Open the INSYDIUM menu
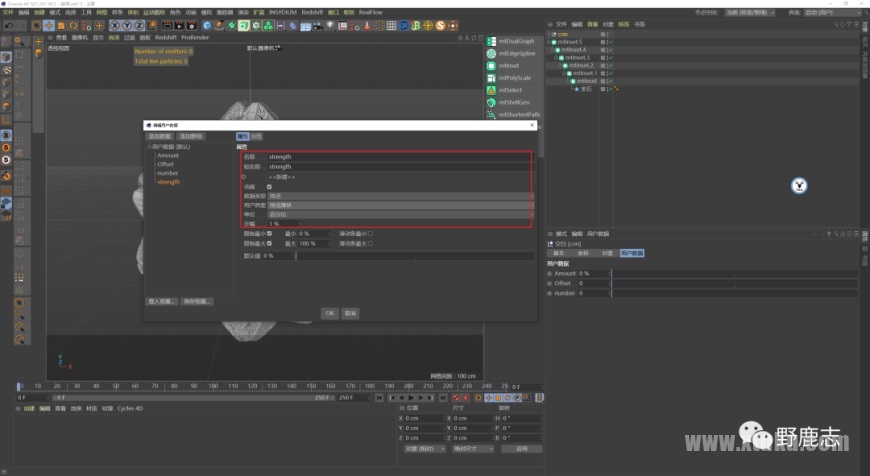Image resolution: width=870 pixels, height=476 pixels. pyautogui.click(x=282, y=12)
